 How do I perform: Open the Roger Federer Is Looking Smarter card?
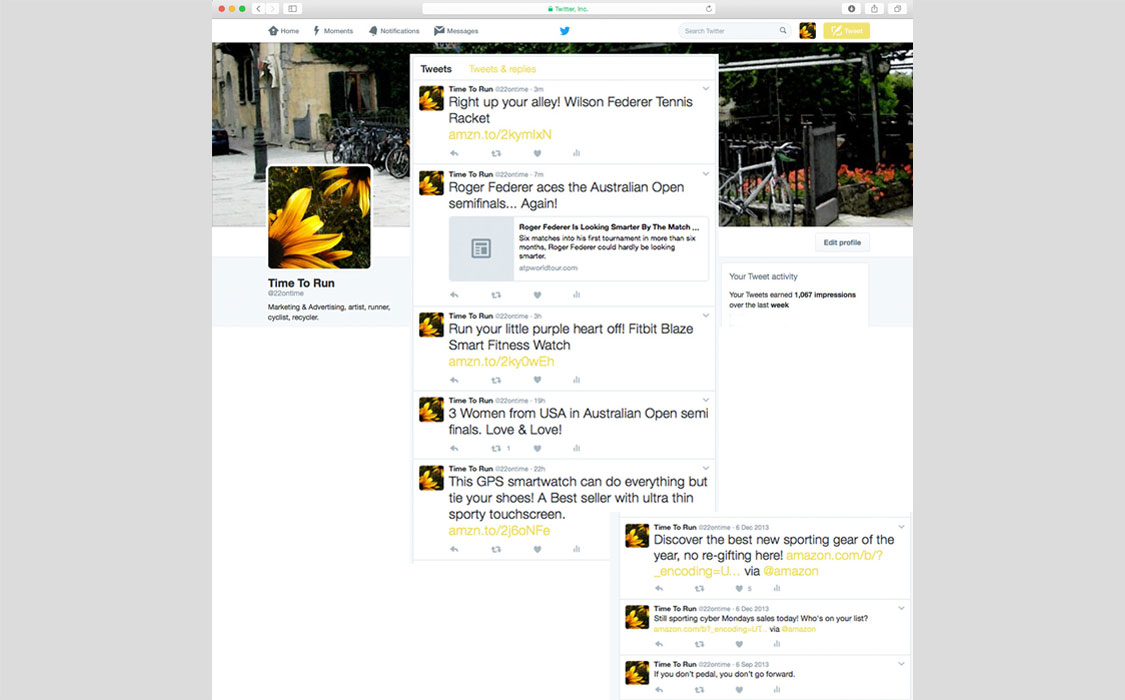tap(578, 248)
